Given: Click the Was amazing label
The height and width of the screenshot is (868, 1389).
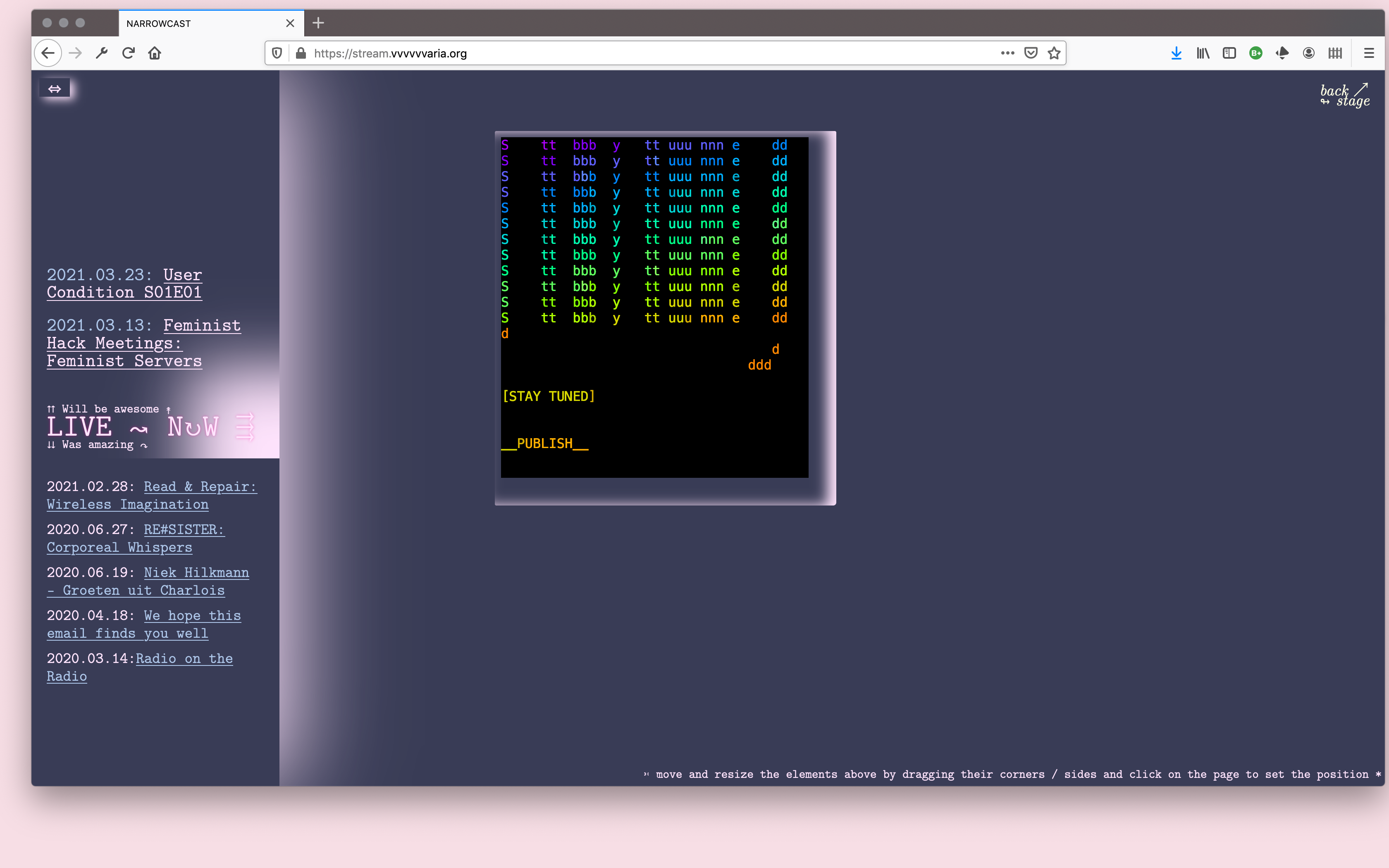Looking at the screenshot, I should point(98,445).
